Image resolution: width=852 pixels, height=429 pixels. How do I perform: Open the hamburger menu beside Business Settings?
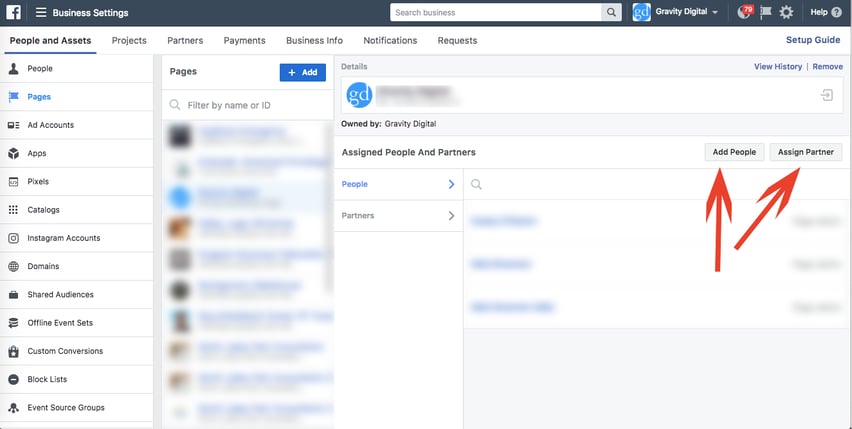(41, 12)
